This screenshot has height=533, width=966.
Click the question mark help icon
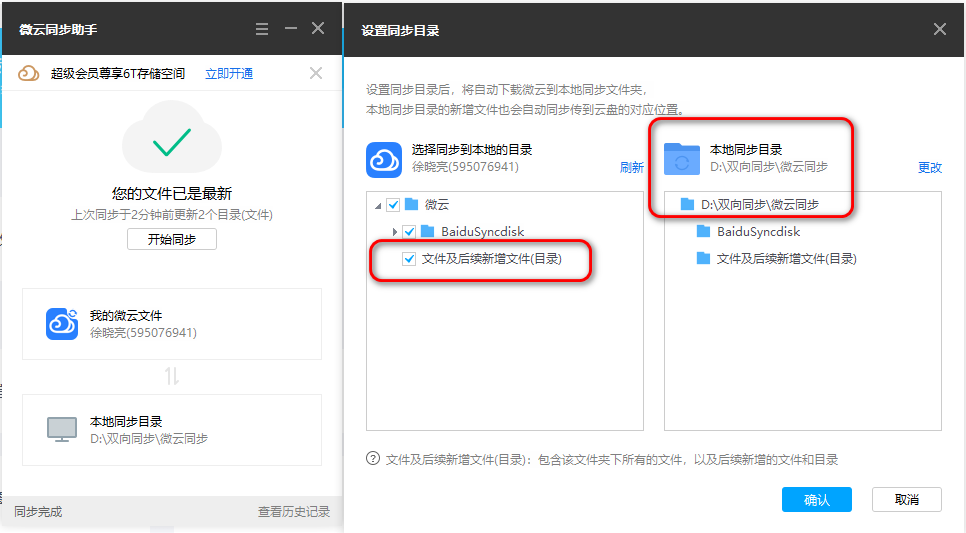pos(373,458)
